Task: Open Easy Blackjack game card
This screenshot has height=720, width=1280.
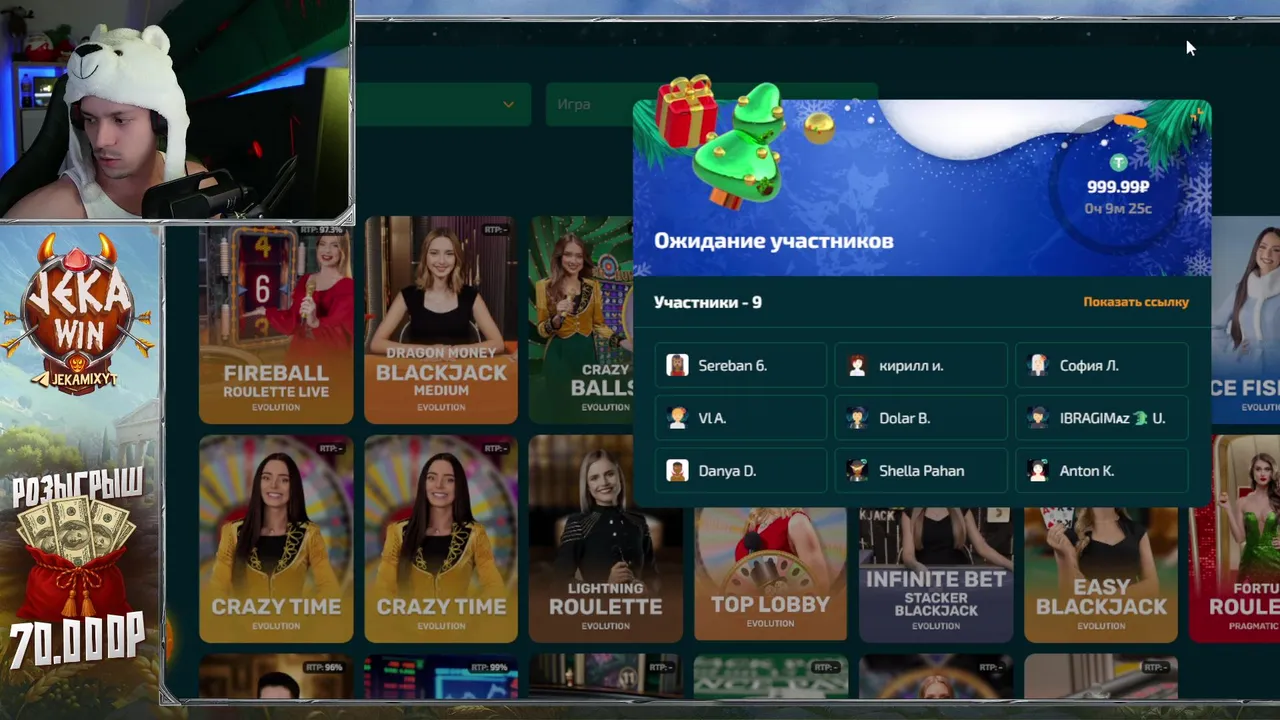Action: [x=1101, y=575]
